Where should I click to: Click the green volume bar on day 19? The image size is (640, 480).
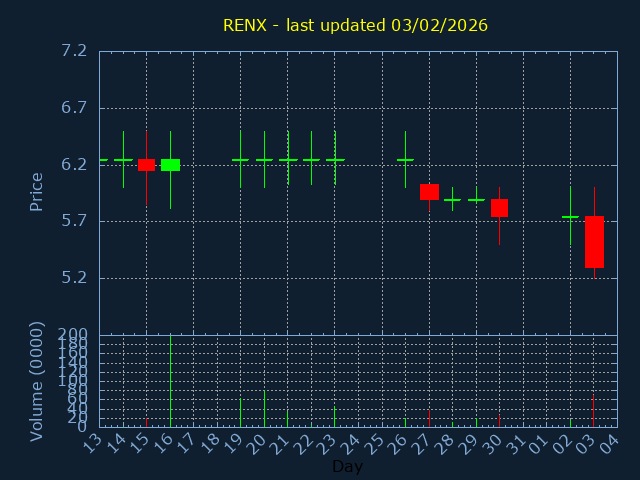(x=240, y=412)
